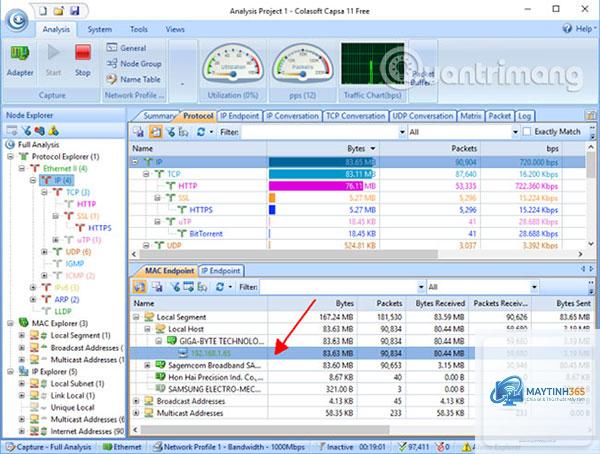Click Bytes Received column header
Screen dimensions: 600x454
click(x=437, y=304)
